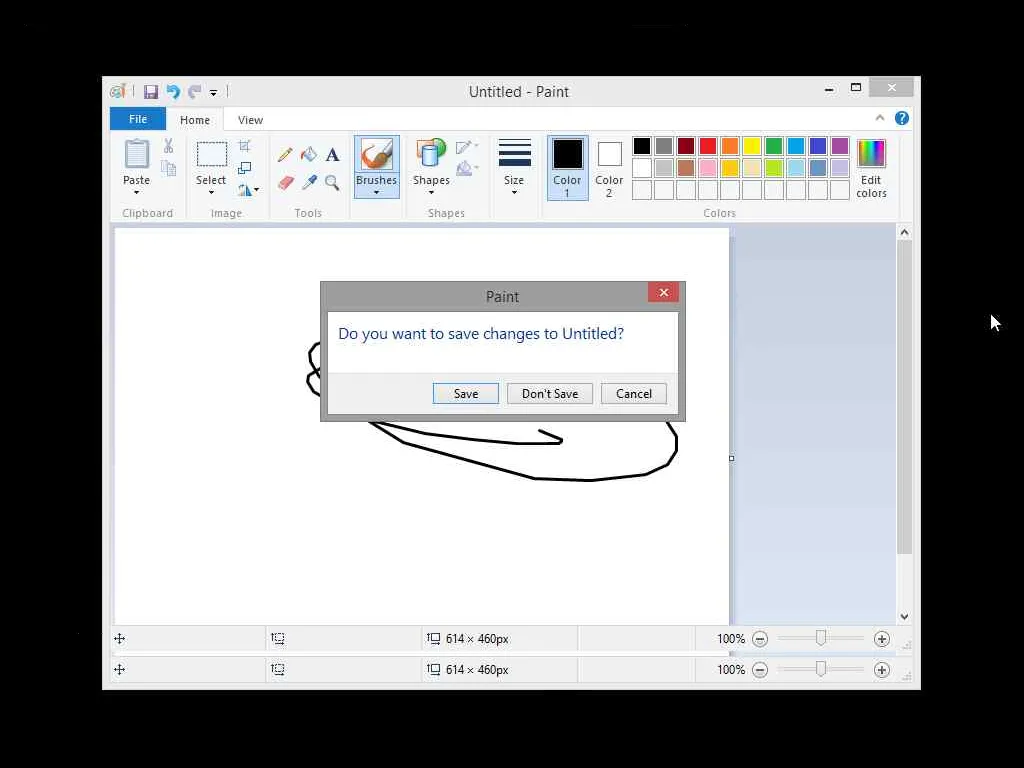
Task: Pick the orange color swatch
Action: [x=730, y=146]
